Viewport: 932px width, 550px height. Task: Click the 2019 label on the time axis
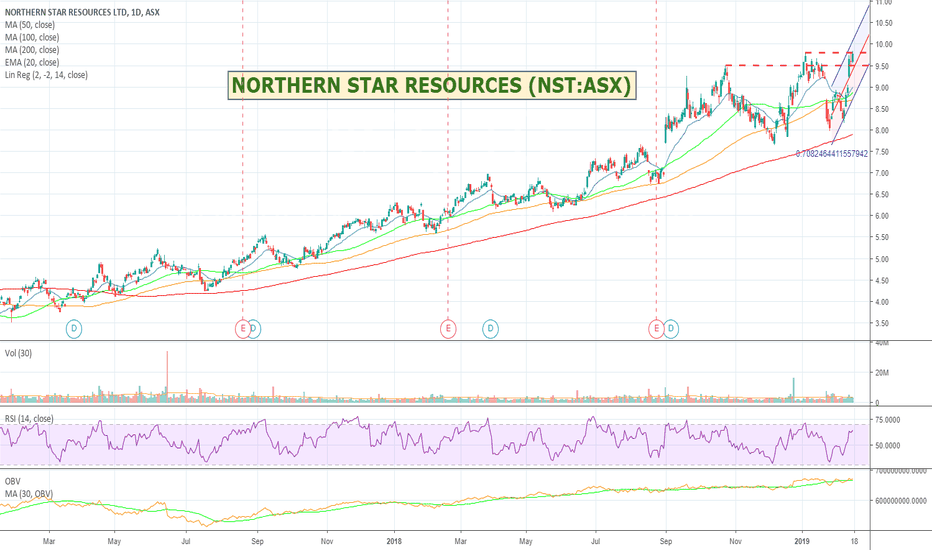[x=802, y=541]
